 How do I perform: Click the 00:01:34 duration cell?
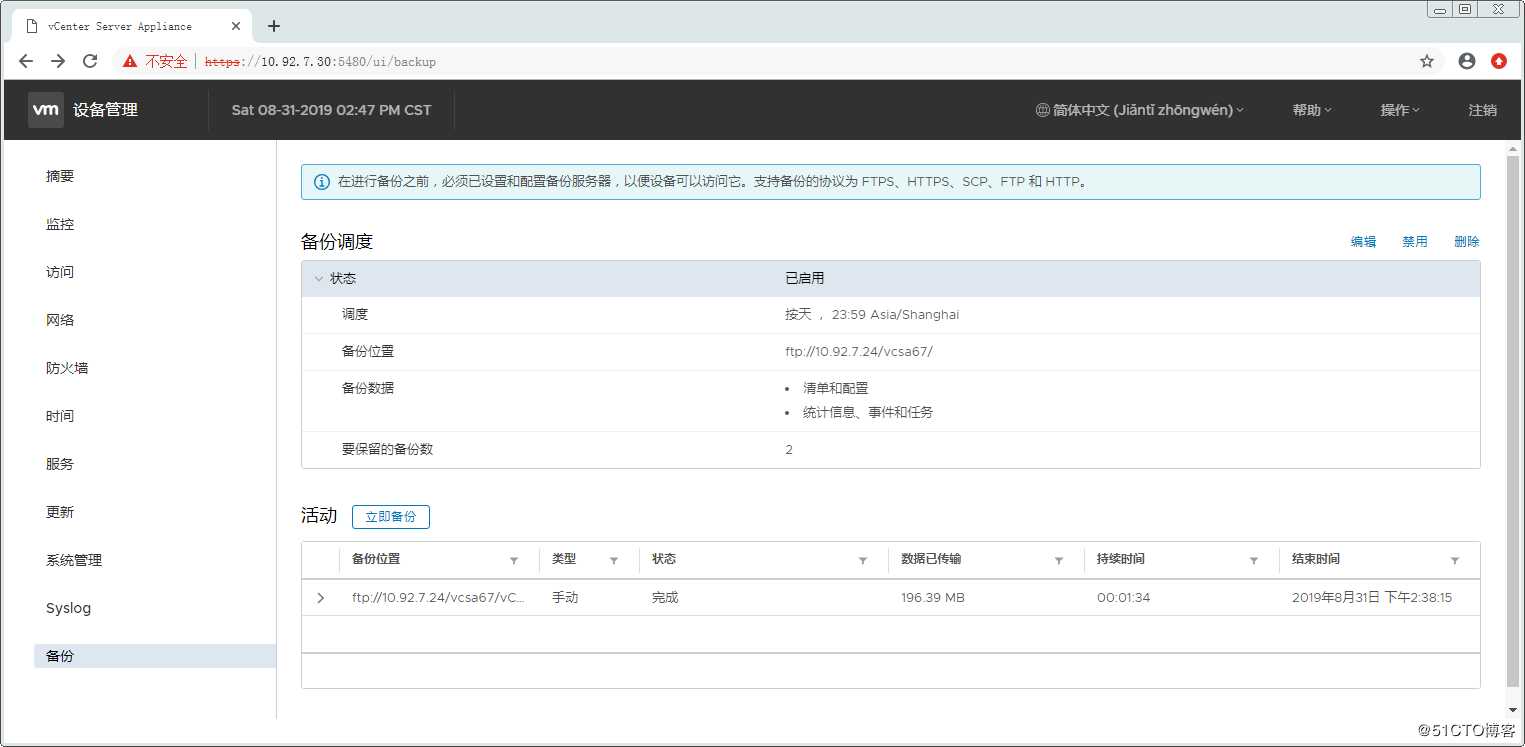click(1123, 598)
